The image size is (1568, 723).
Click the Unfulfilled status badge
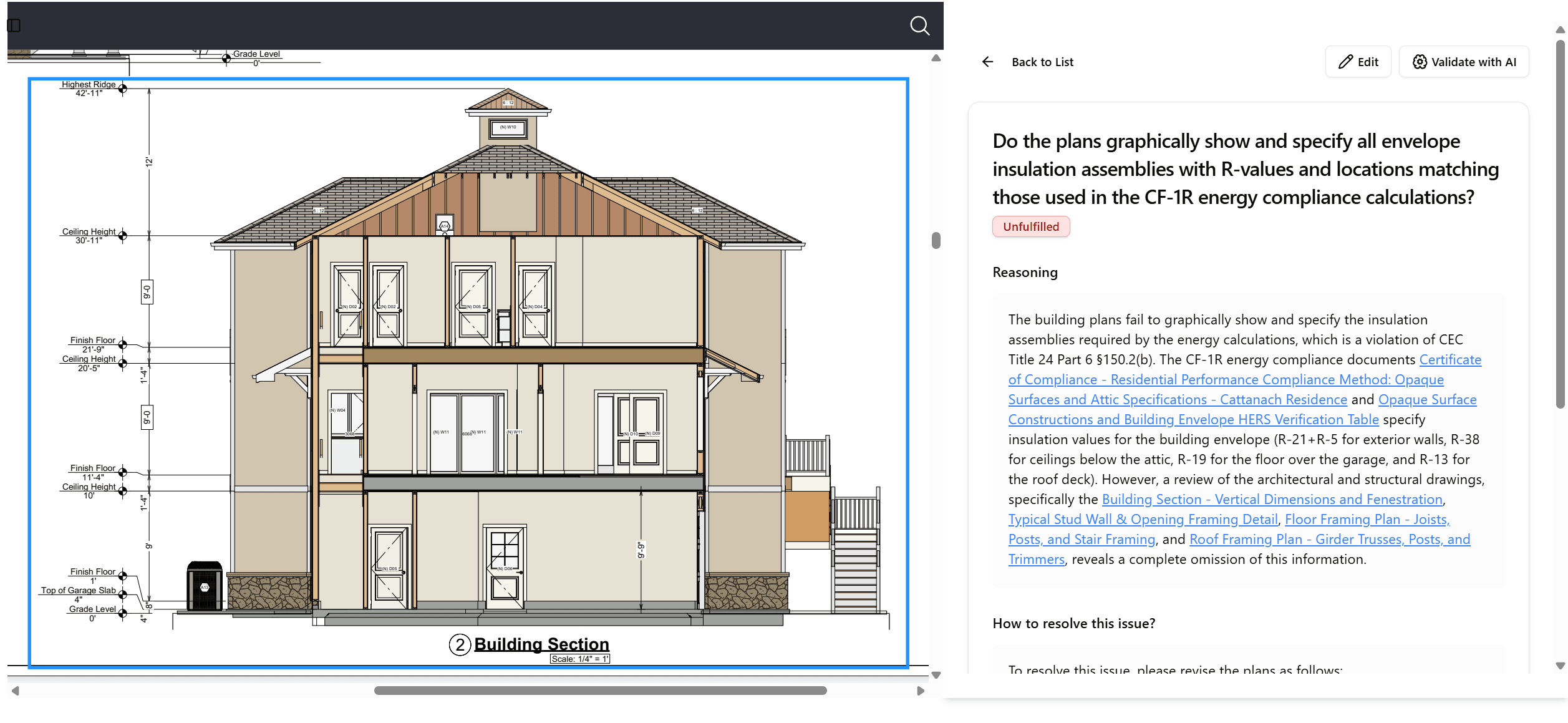(x=1031, y=226)
